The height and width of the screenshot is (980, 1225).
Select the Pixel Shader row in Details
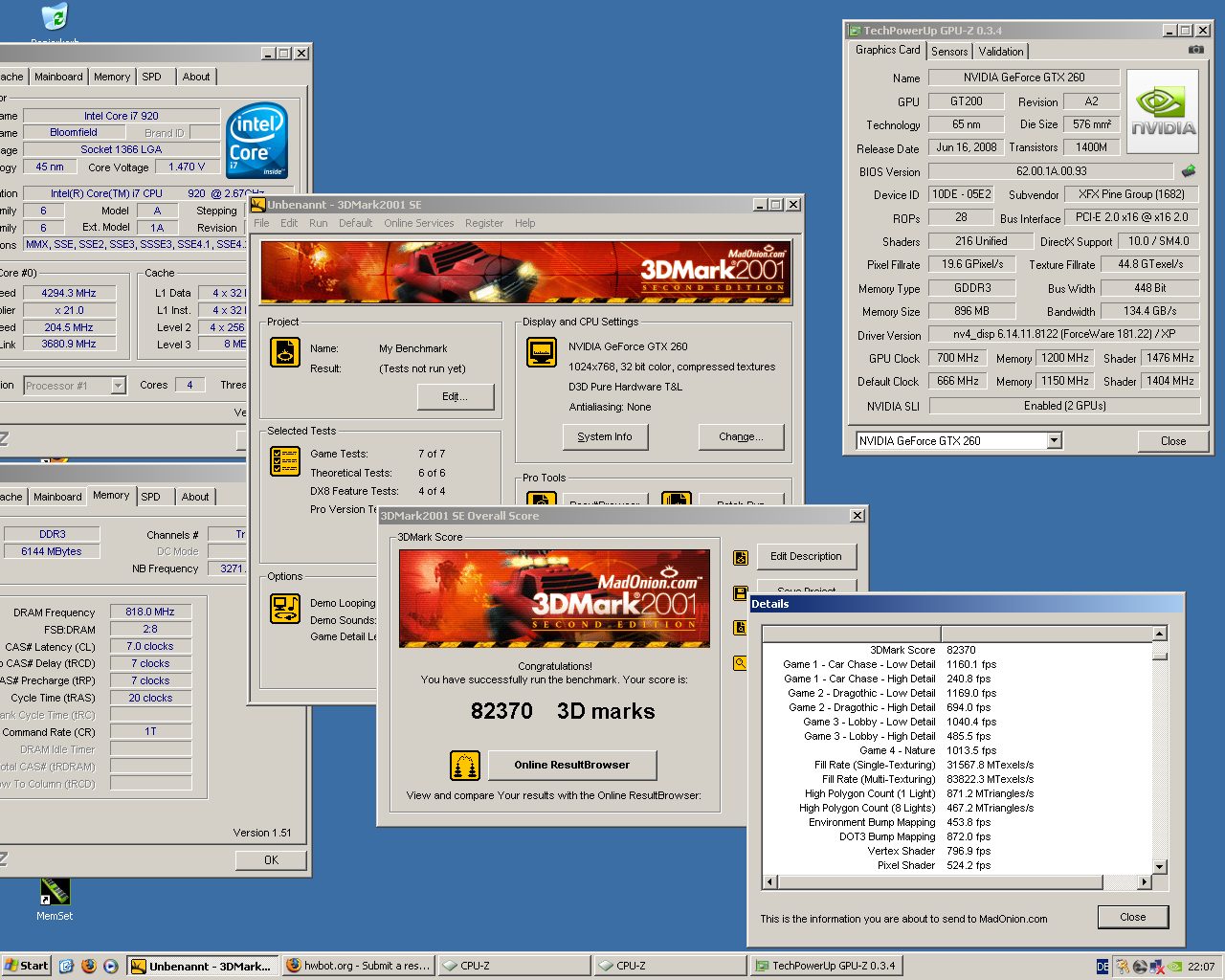pos(957,865)
